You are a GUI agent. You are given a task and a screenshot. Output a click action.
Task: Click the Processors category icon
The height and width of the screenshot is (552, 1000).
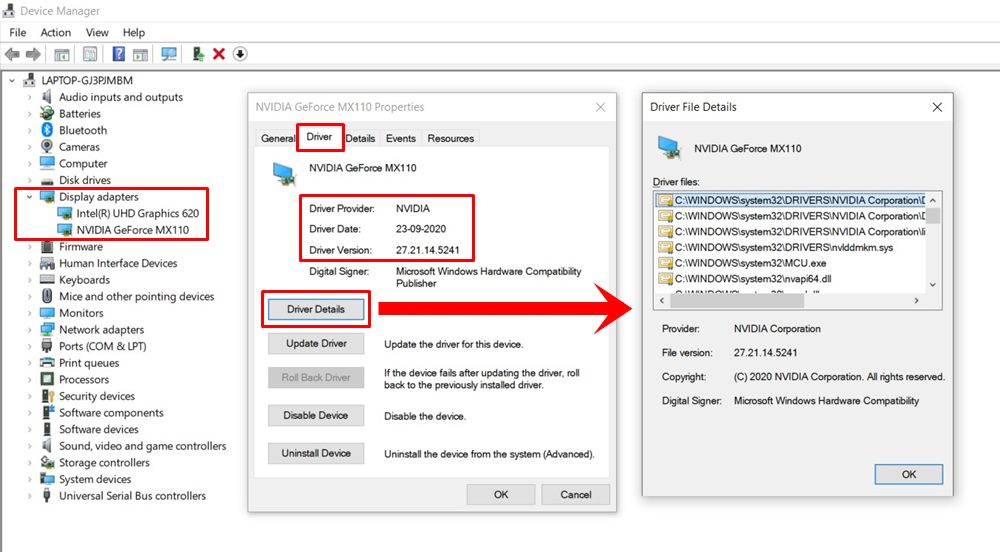click(47, 379)
